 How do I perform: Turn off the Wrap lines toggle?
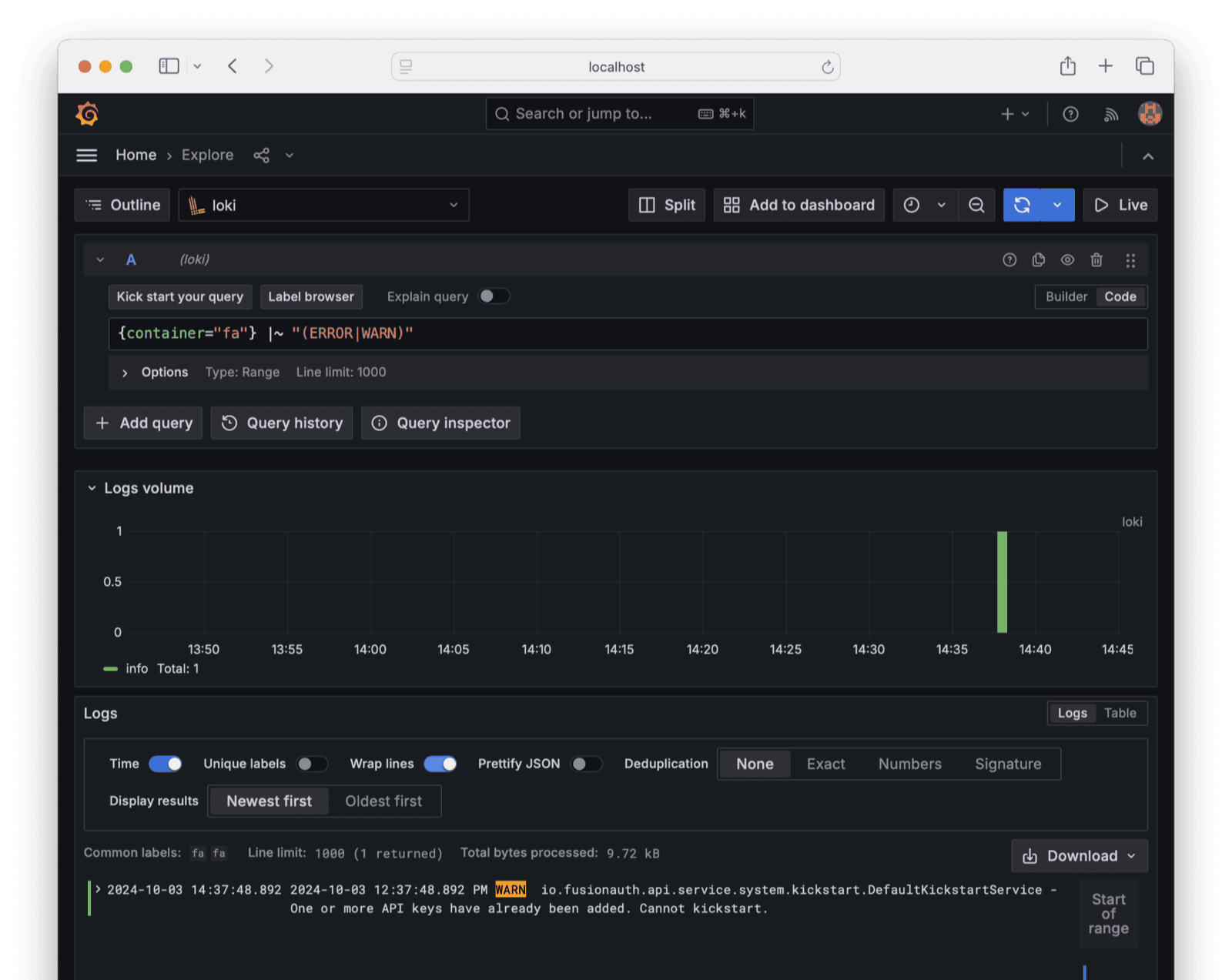pyautogui.click(x=440, y=764)
